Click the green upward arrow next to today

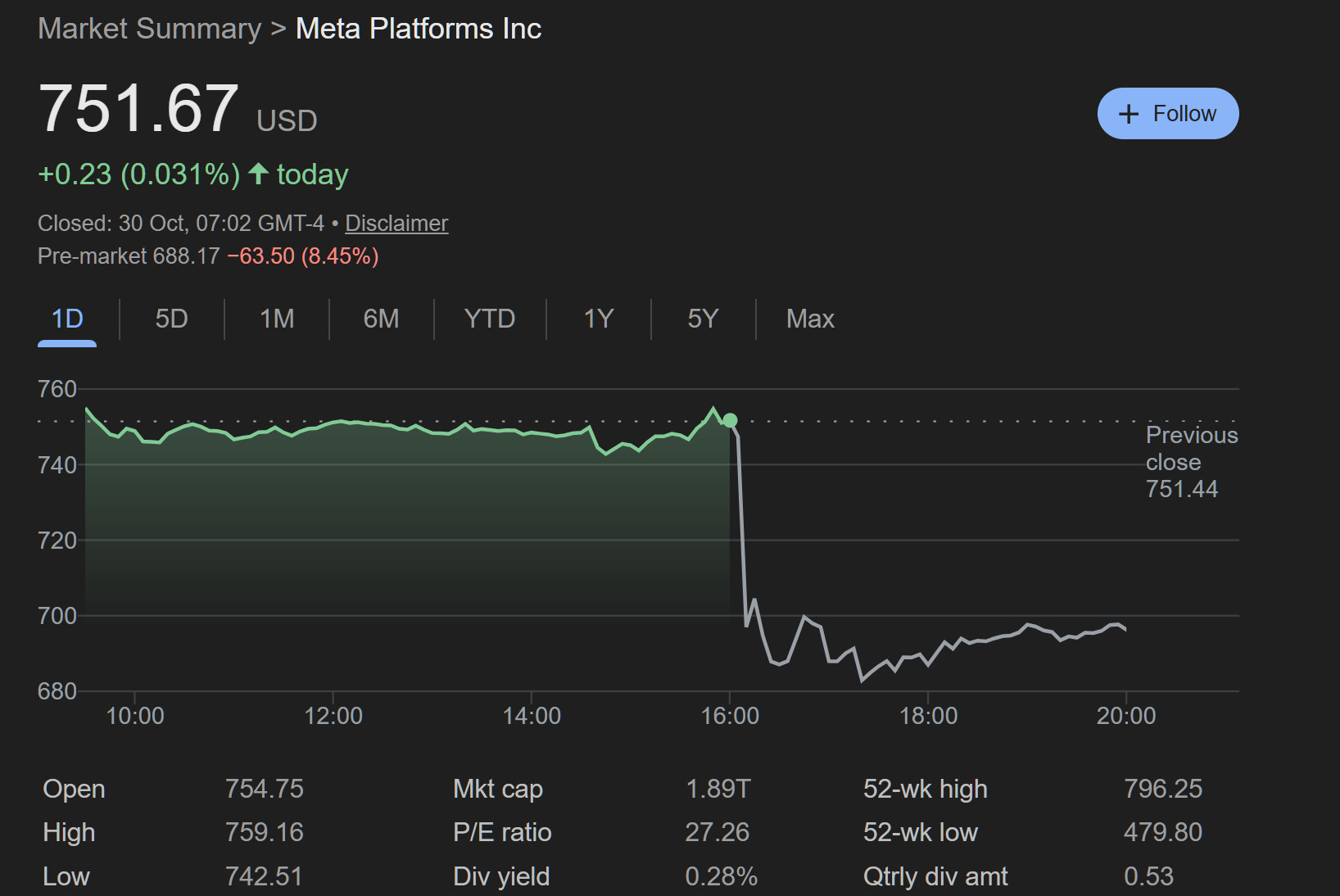point(258,173)
